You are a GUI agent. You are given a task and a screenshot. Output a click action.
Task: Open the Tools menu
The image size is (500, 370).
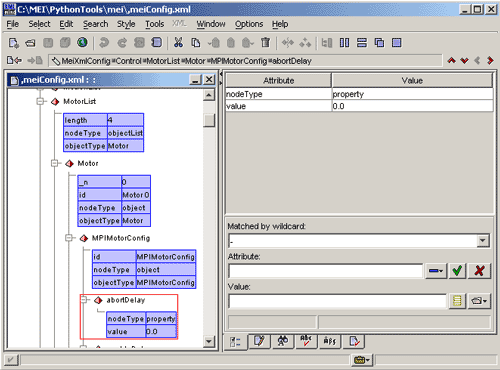pos(155,24)
